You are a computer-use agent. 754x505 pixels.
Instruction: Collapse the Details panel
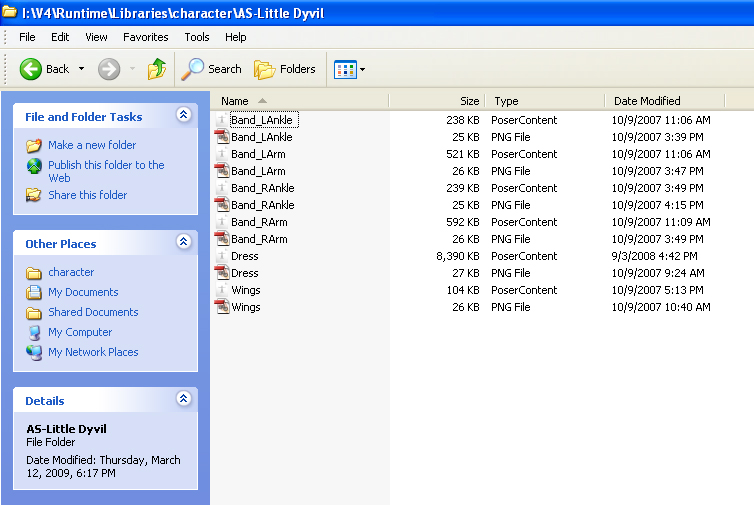tap(183, 398)
